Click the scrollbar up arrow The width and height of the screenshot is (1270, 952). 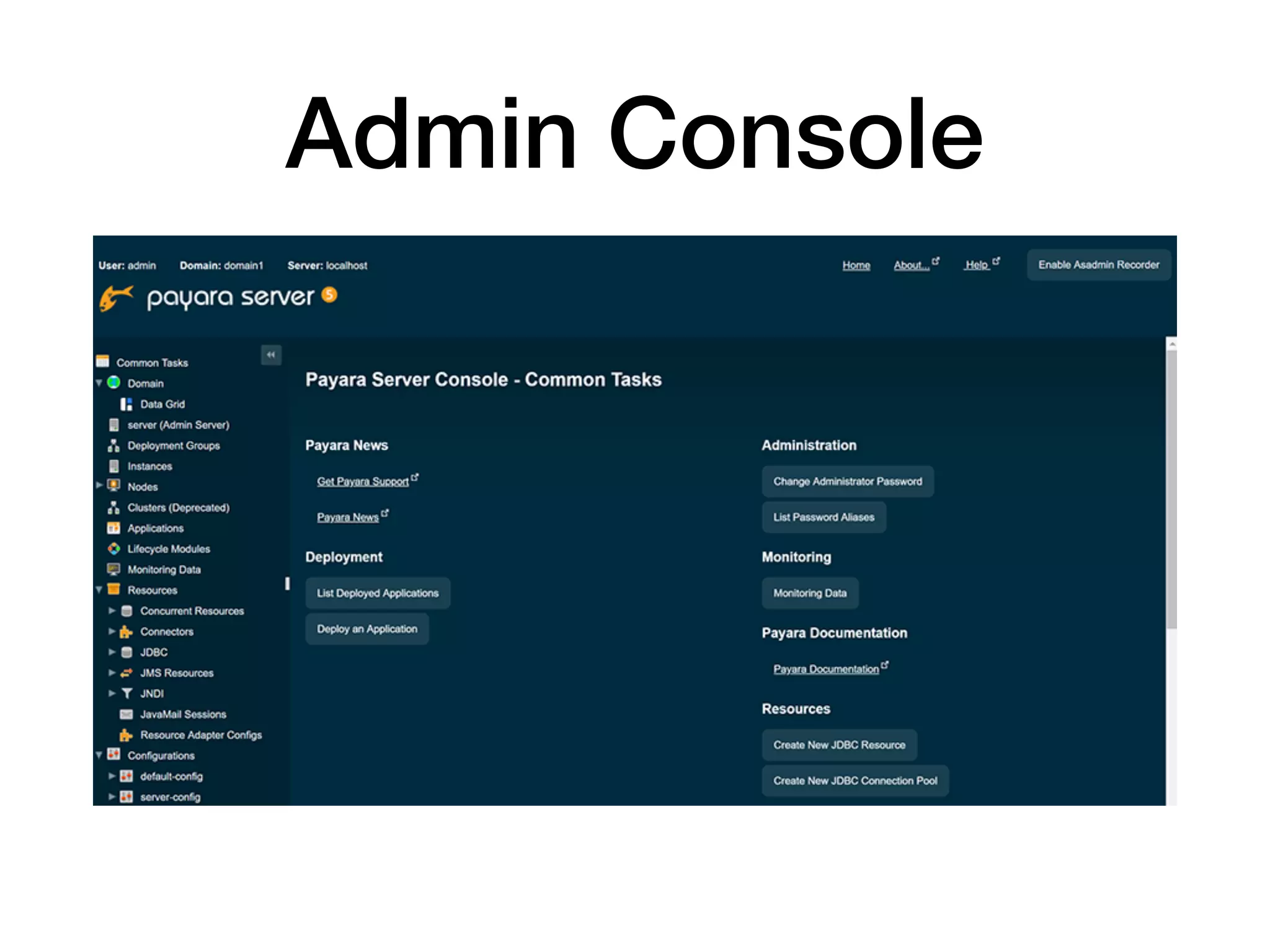pos(1171,343)
